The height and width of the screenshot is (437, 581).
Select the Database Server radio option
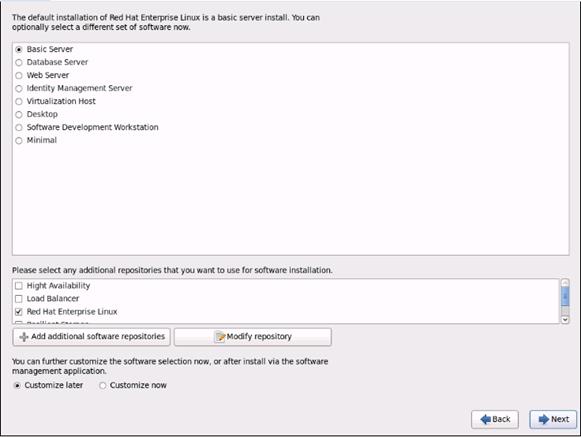[19, 62]
